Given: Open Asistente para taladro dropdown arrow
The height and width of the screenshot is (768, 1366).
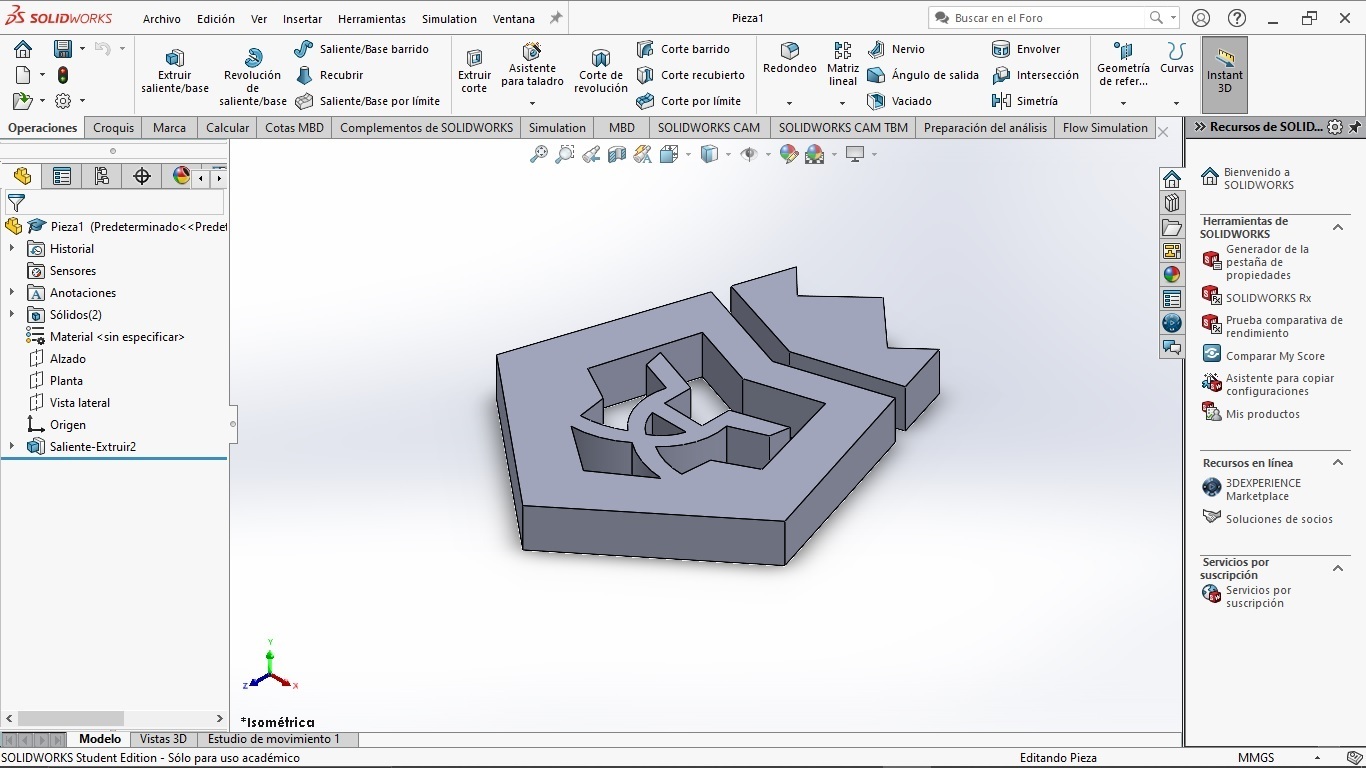Looking at the screenshot, I should tap(532, 103).
